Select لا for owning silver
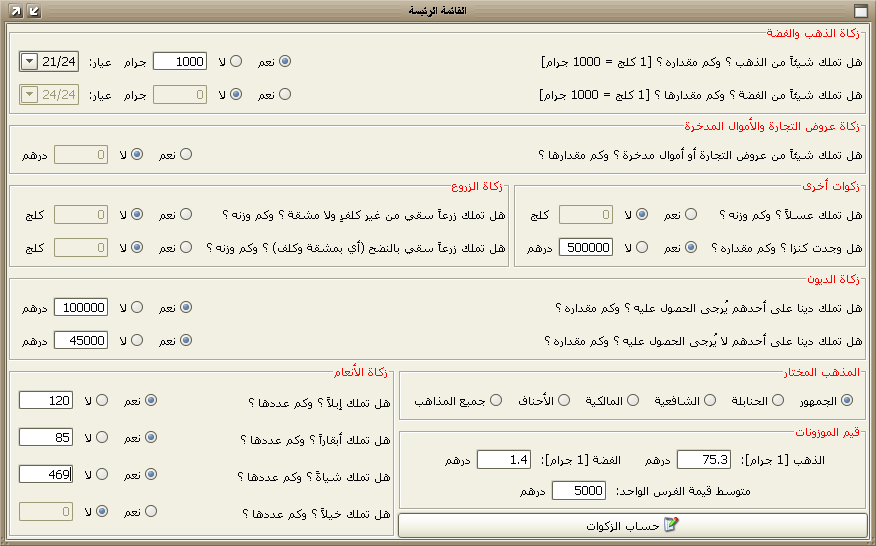The width and height of the screenshot is (876, 546). point(236,94)
